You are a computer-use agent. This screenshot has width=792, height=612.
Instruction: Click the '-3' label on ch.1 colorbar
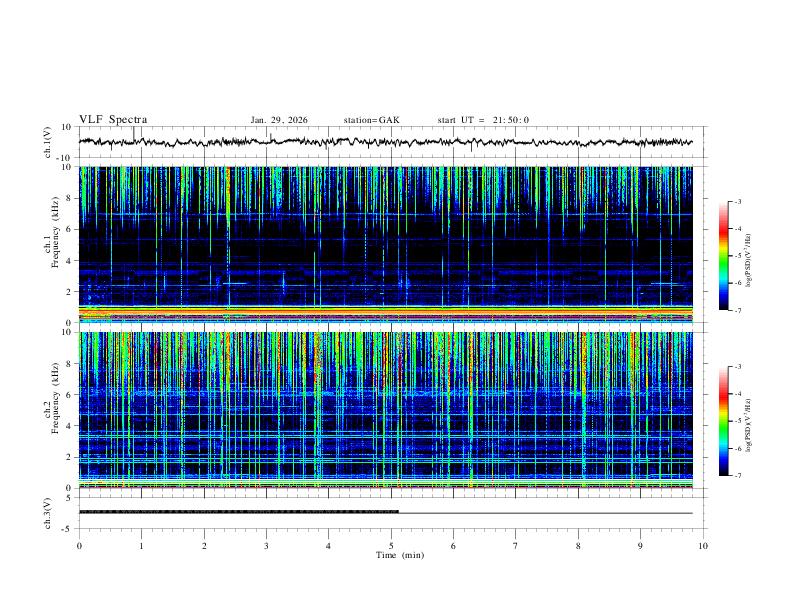click(x=737, y=202)
